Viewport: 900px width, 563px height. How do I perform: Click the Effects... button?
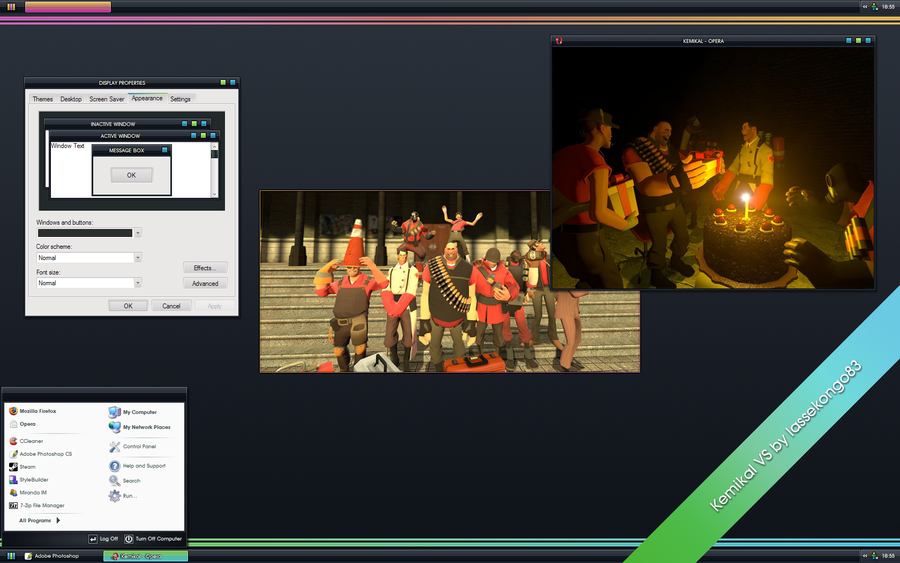[205, 268]
